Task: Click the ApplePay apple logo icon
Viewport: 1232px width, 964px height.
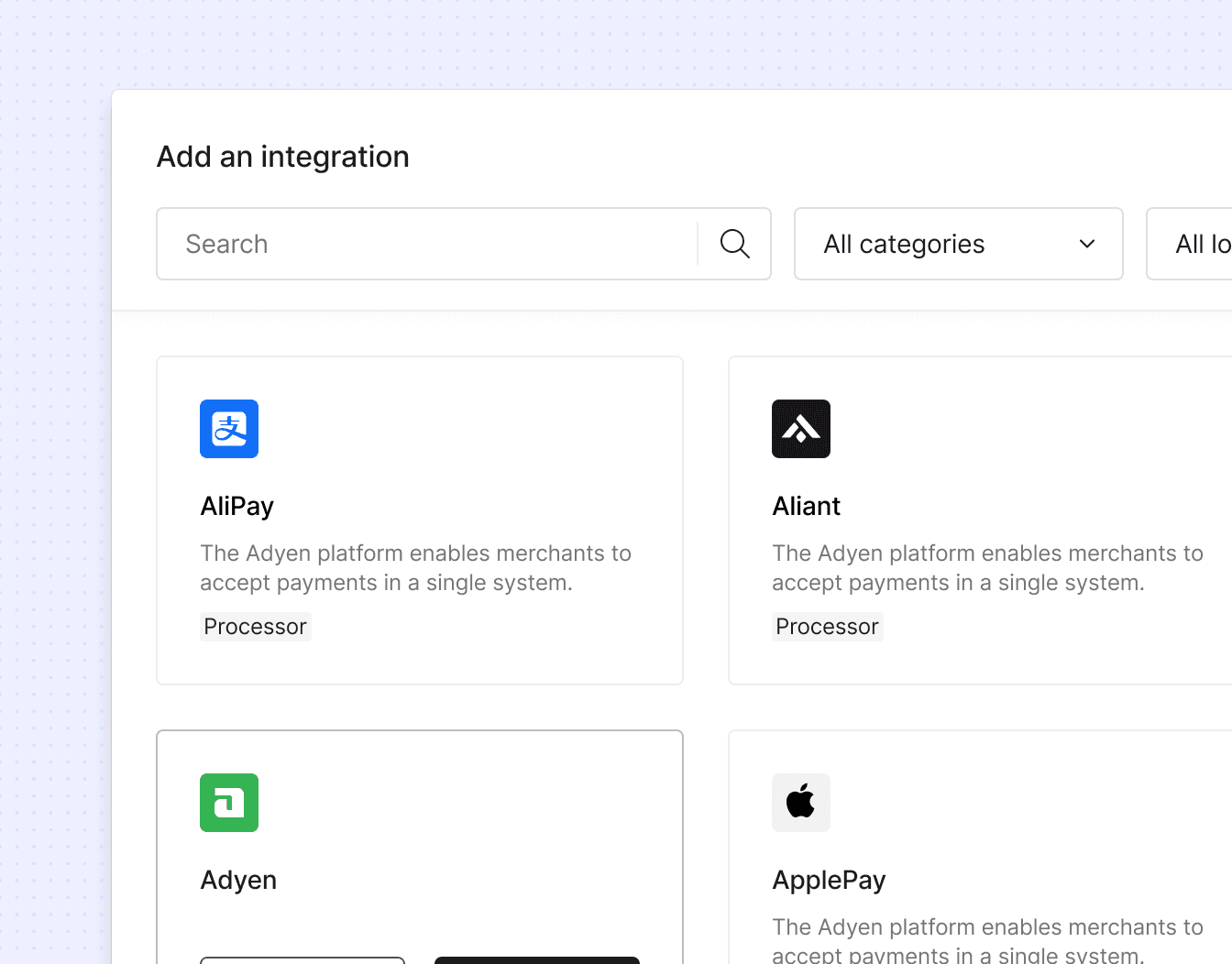Action: pos(801,803)
